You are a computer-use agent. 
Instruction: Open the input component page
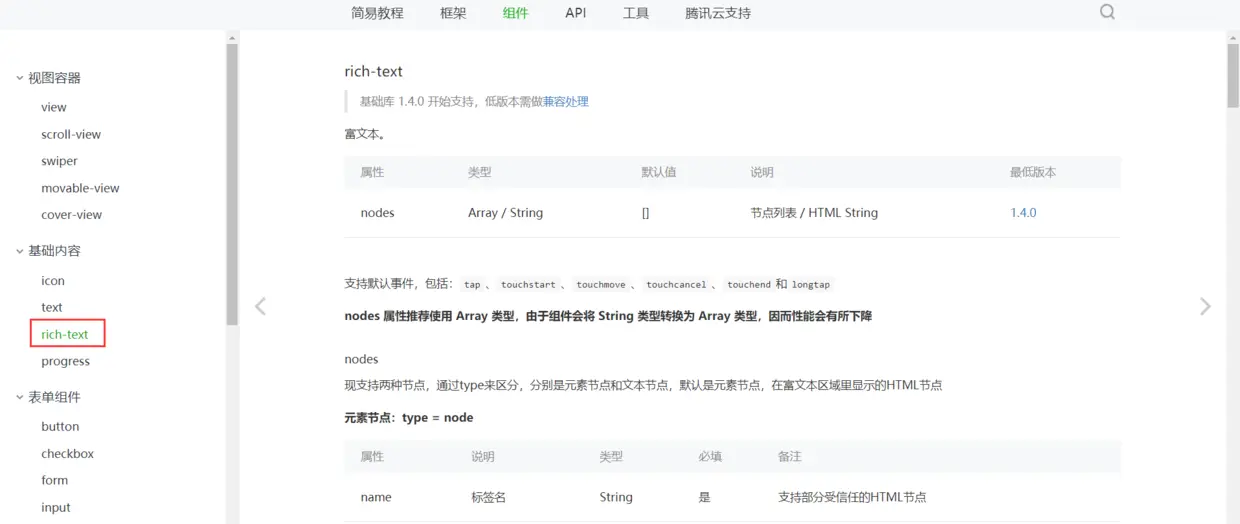pyautogui.click(x=56, y=507)
